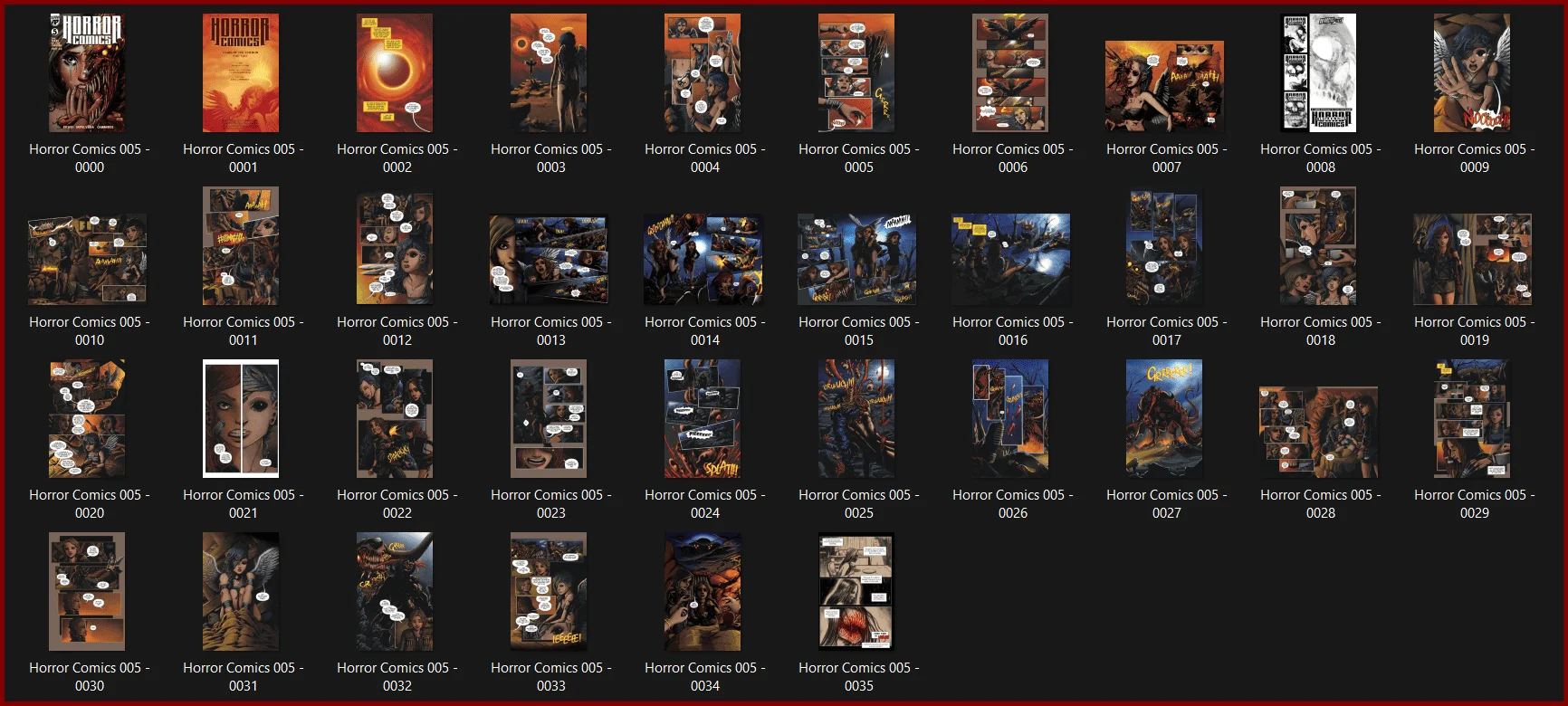The height and width of the screenshot is (706, 1568).
Task: Click the file name text "Horror Comics 005 - 0000"
Action: click(x=90, y=158)
